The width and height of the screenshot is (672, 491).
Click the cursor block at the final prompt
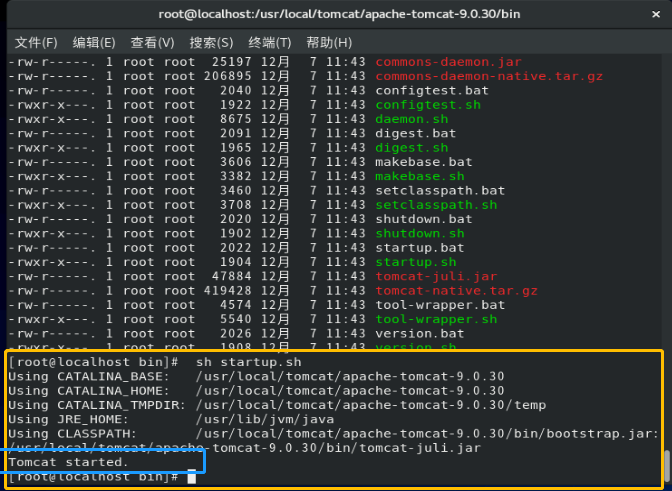point(192,476)
